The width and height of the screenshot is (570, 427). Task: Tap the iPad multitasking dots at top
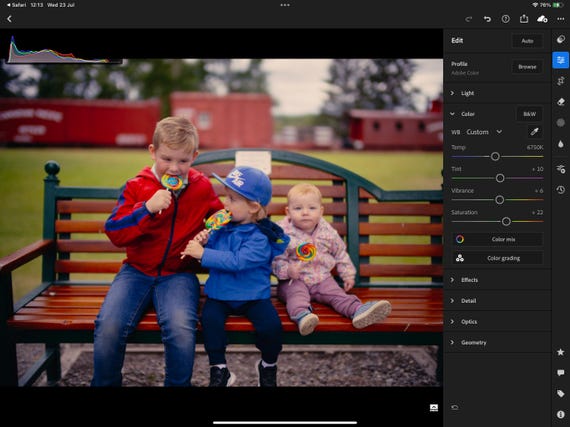tap(285, 5)
